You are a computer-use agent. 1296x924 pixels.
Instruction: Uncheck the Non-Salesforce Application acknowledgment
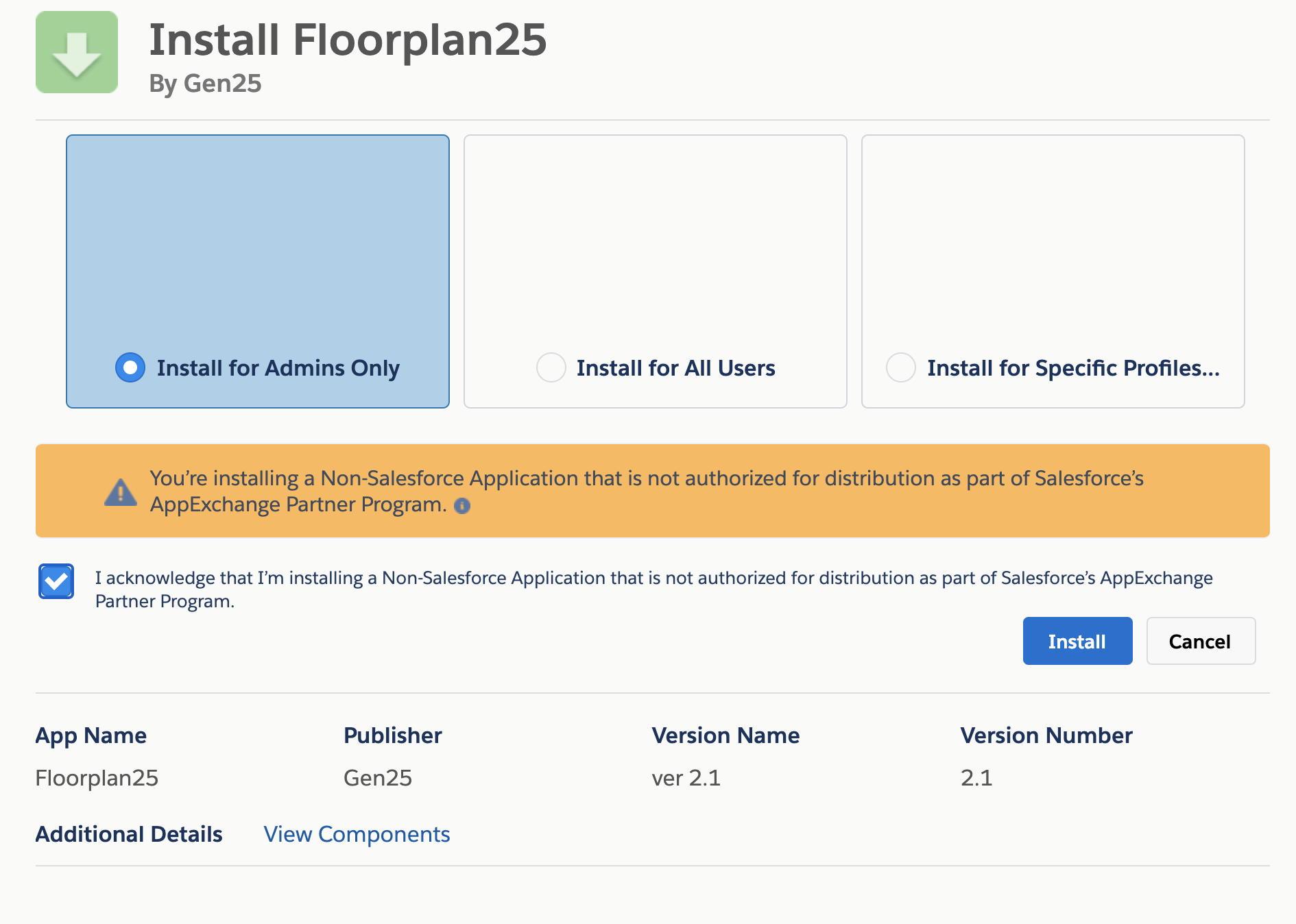[x=56, y=581]
